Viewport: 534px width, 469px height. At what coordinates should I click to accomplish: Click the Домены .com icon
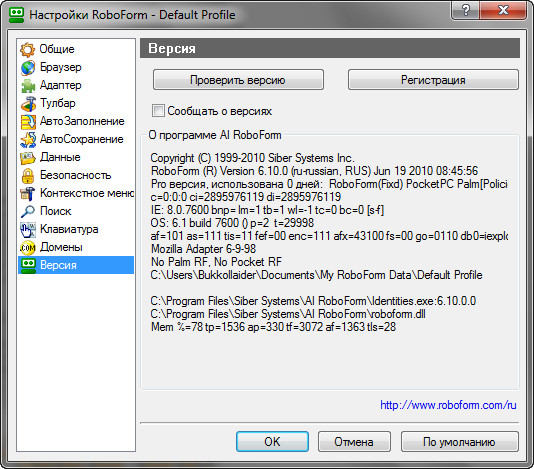pos(28,248)
